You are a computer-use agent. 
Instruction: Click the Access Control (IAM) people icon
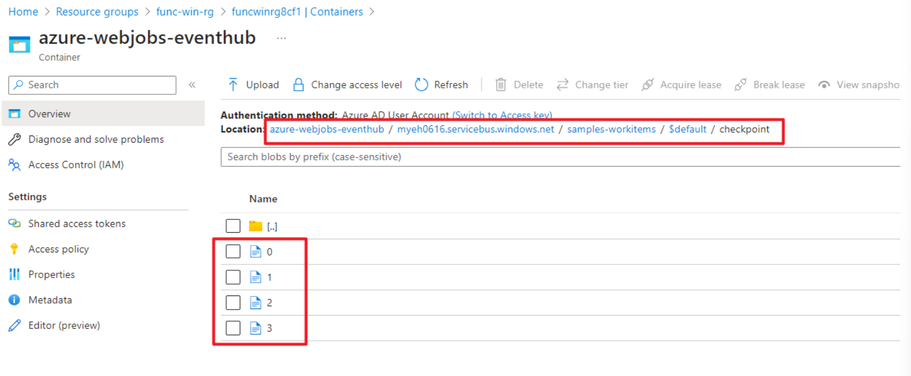coord(15,165)
